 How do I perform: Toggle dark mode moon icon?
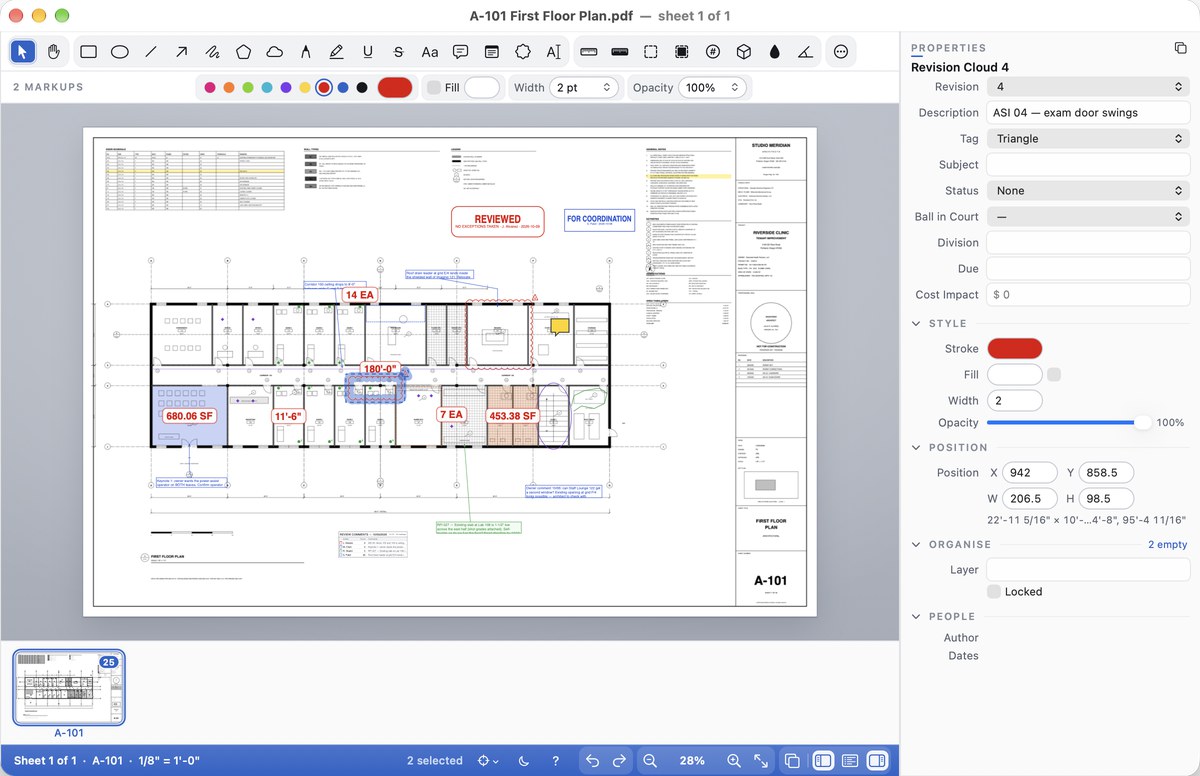[x=525, y=761]
